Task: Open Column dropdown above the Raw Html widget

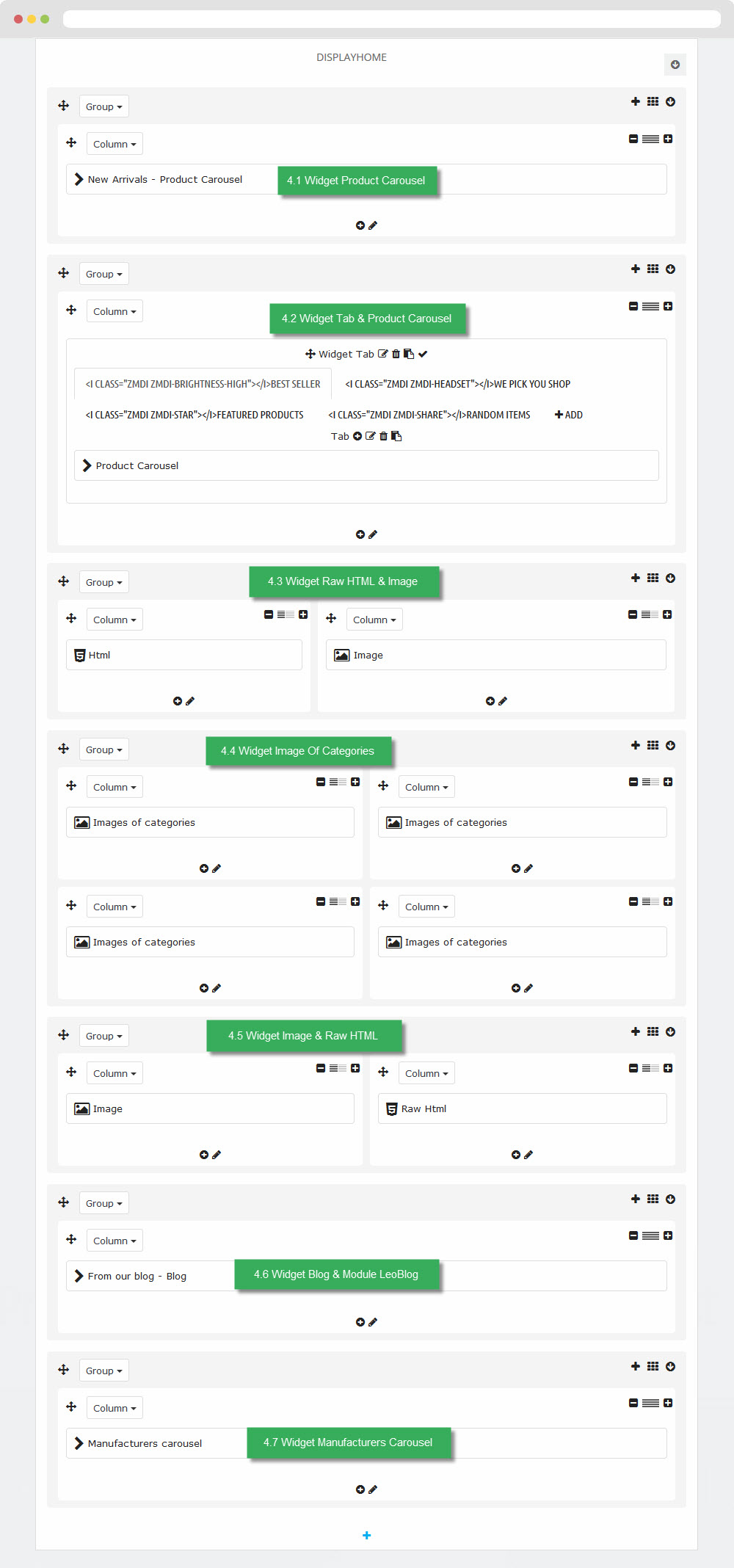Action: point(426,1073)
